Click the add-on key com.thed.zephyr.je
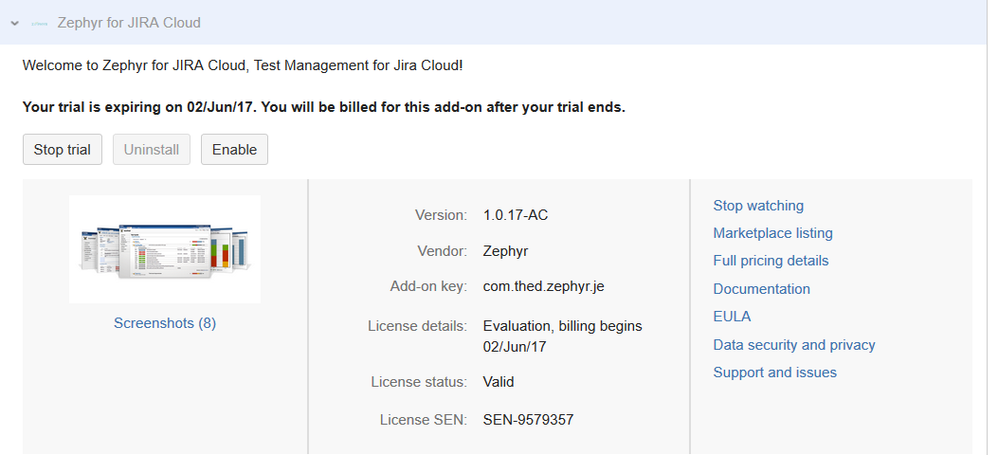 coord(543,287)
